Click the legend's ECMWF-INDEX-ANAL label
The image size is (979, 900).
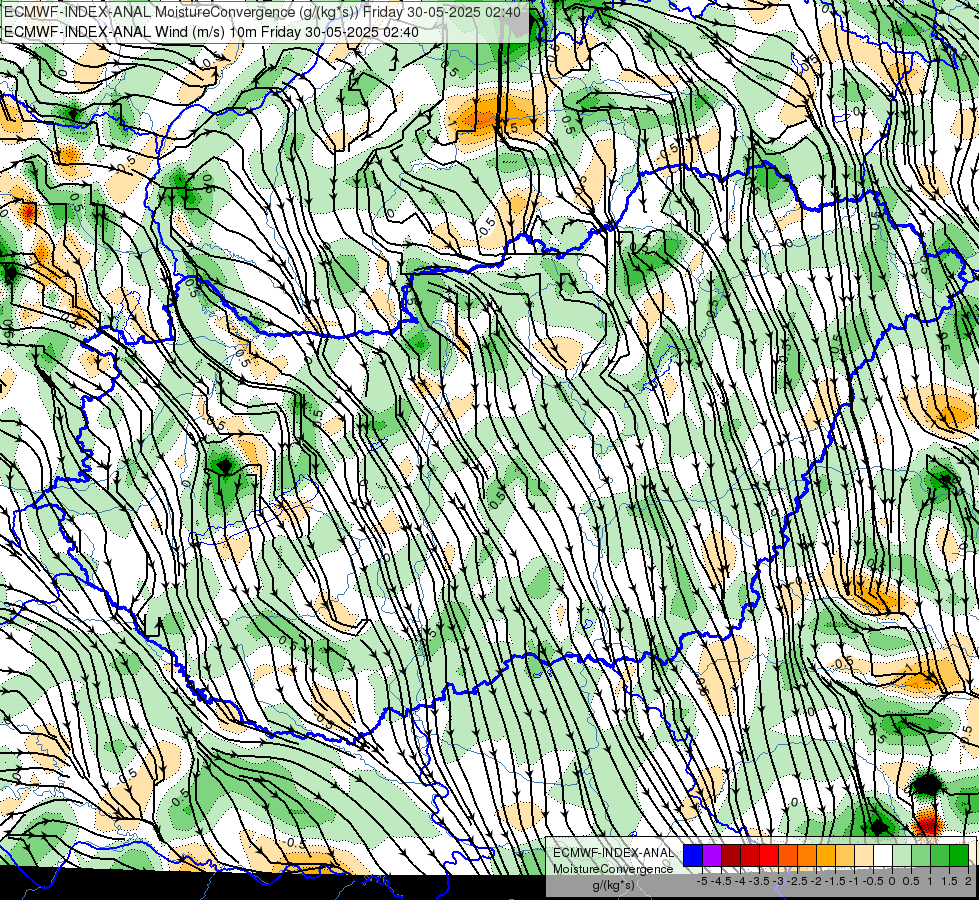pyautogui.click(x=613, y=853)
